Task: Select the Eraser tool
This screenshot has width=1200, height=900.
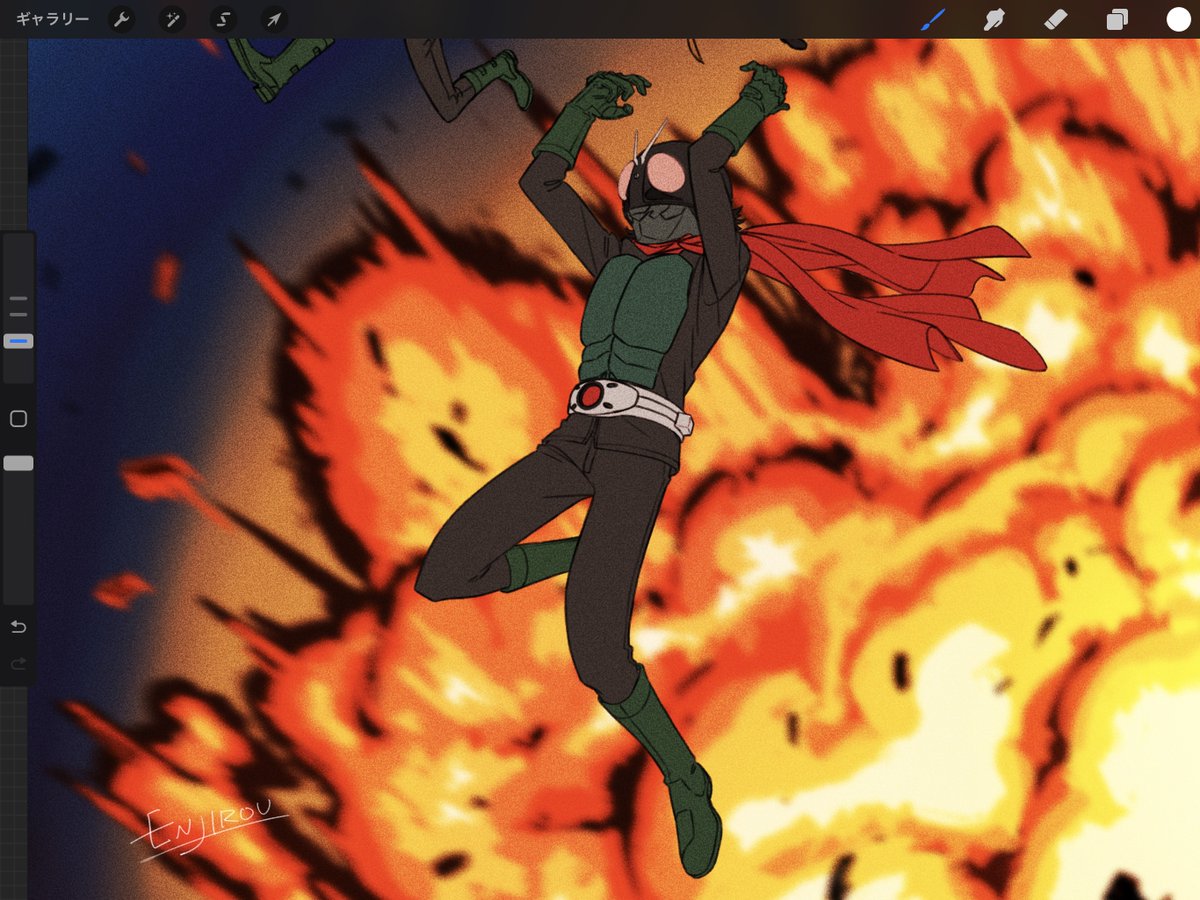Action: [x=1055, y=19]
